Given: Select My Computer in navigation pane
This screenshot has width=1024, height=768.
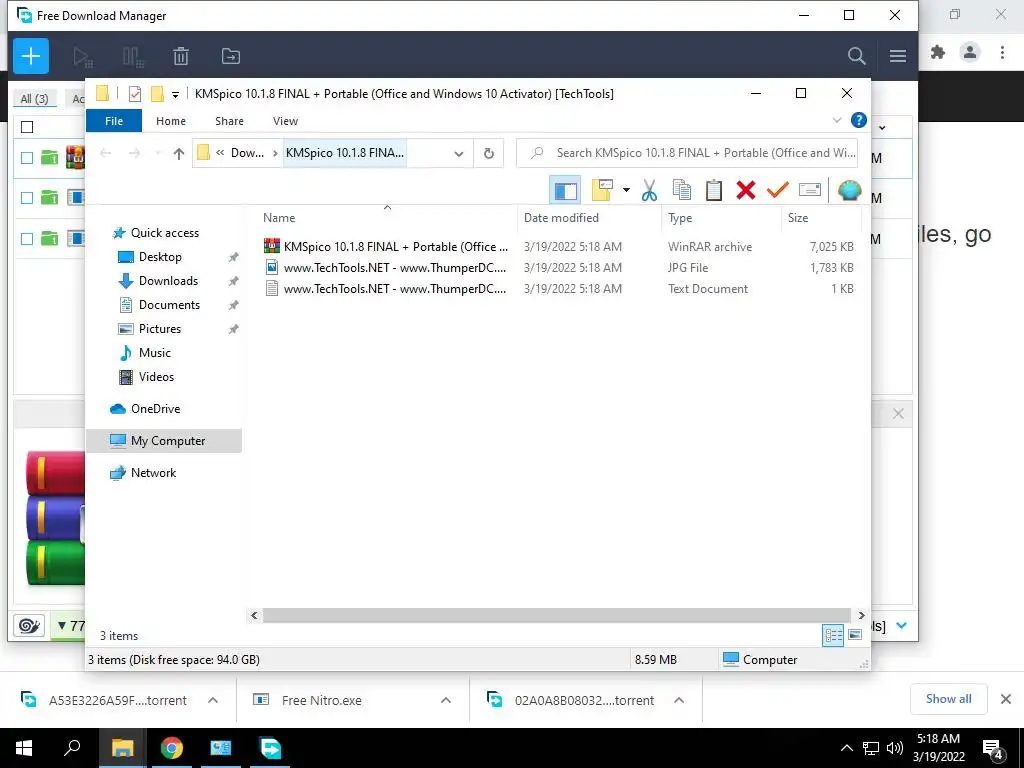Looking at the screenshot, I should pyautogui.click(x=164, y=441).
